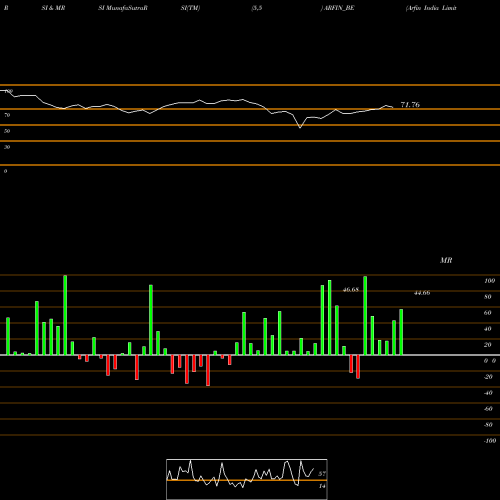The width and height of the screenshot is (500, 500).
Task: Click the 71.76 RSI value label
Action: click(410, 105)
